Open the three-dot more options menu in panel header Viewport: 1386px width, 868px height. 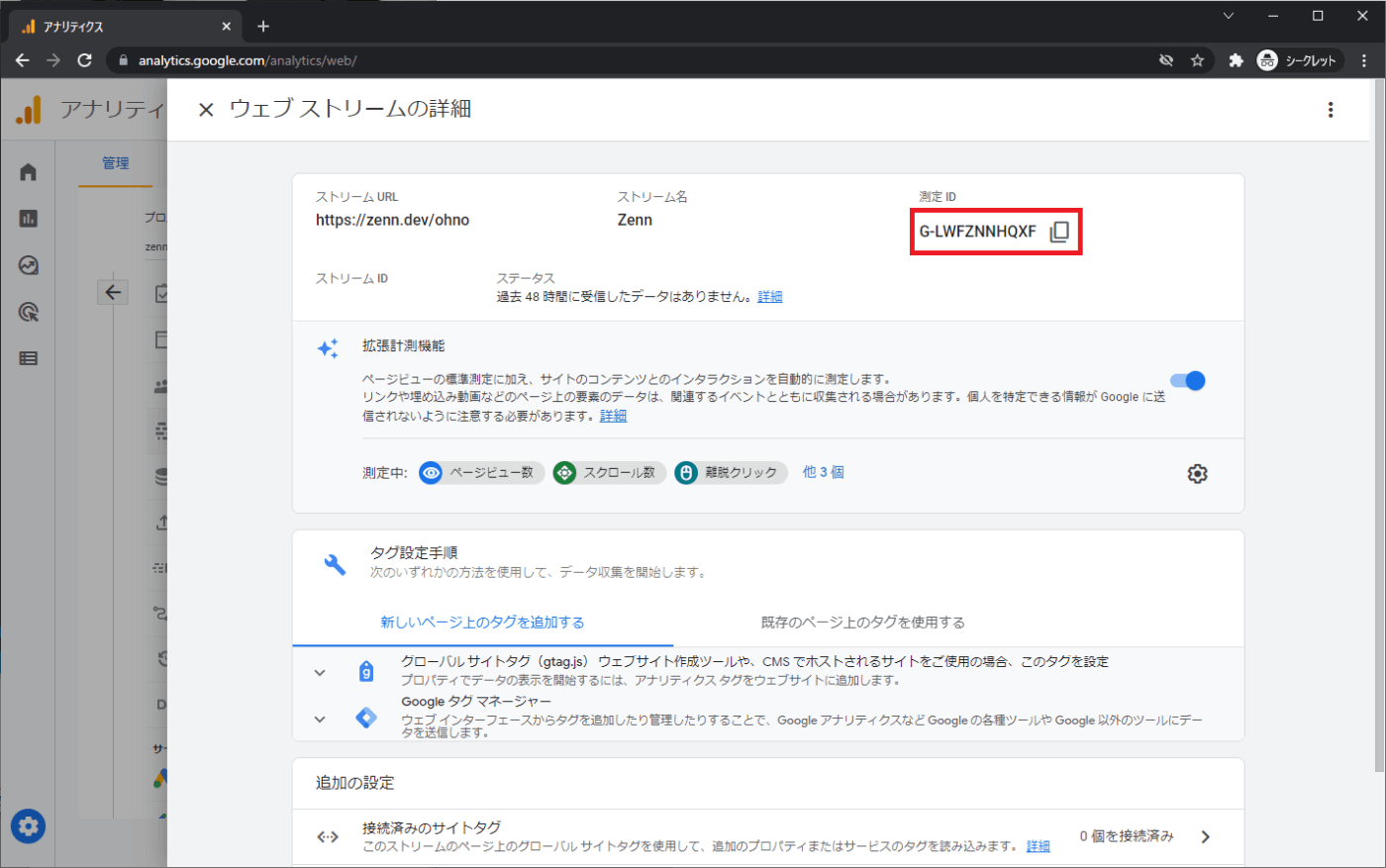(x=1331, y=110)
